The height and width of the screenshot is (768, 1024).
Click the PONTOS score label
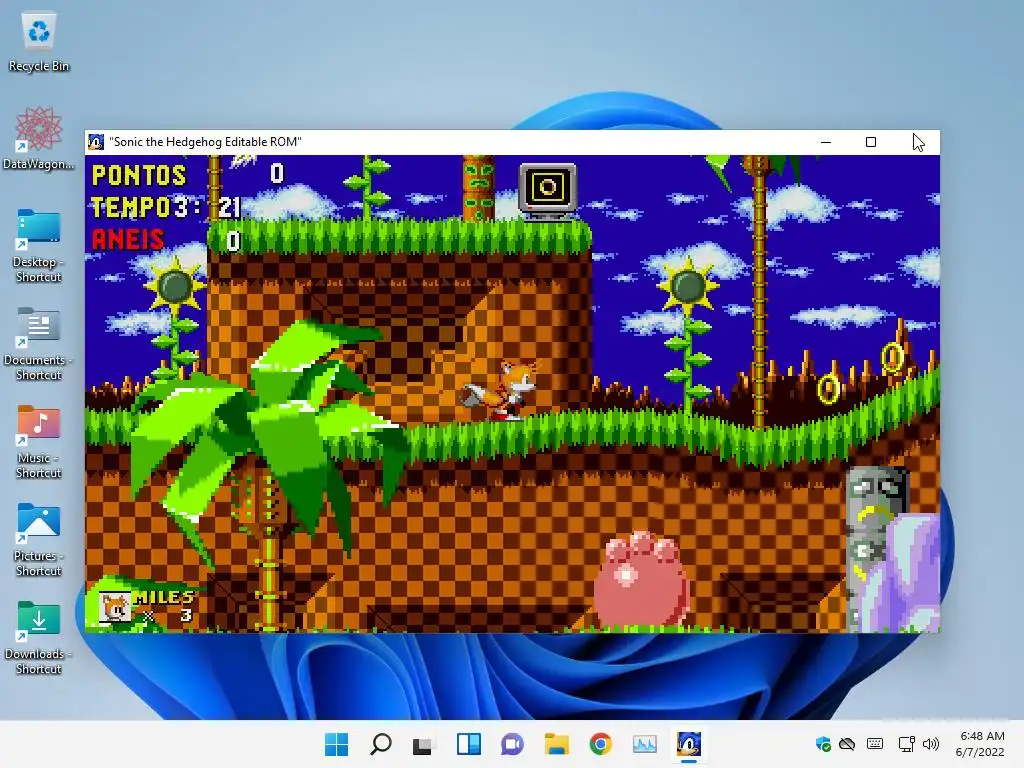tap(139, 175)
